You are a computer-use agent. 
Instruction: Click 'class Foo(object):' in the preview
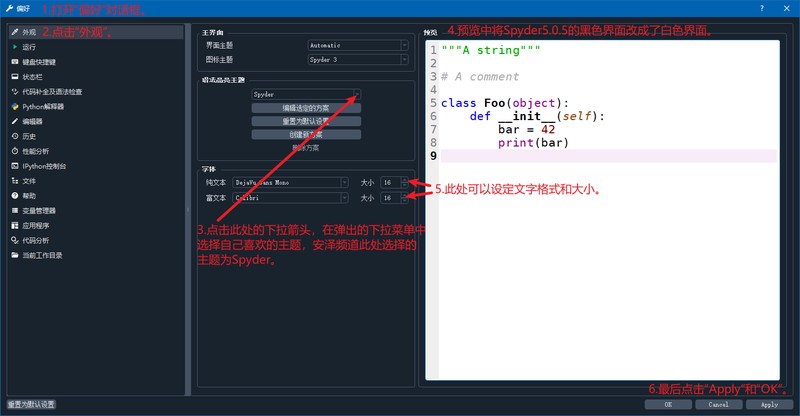coord(505,103)
